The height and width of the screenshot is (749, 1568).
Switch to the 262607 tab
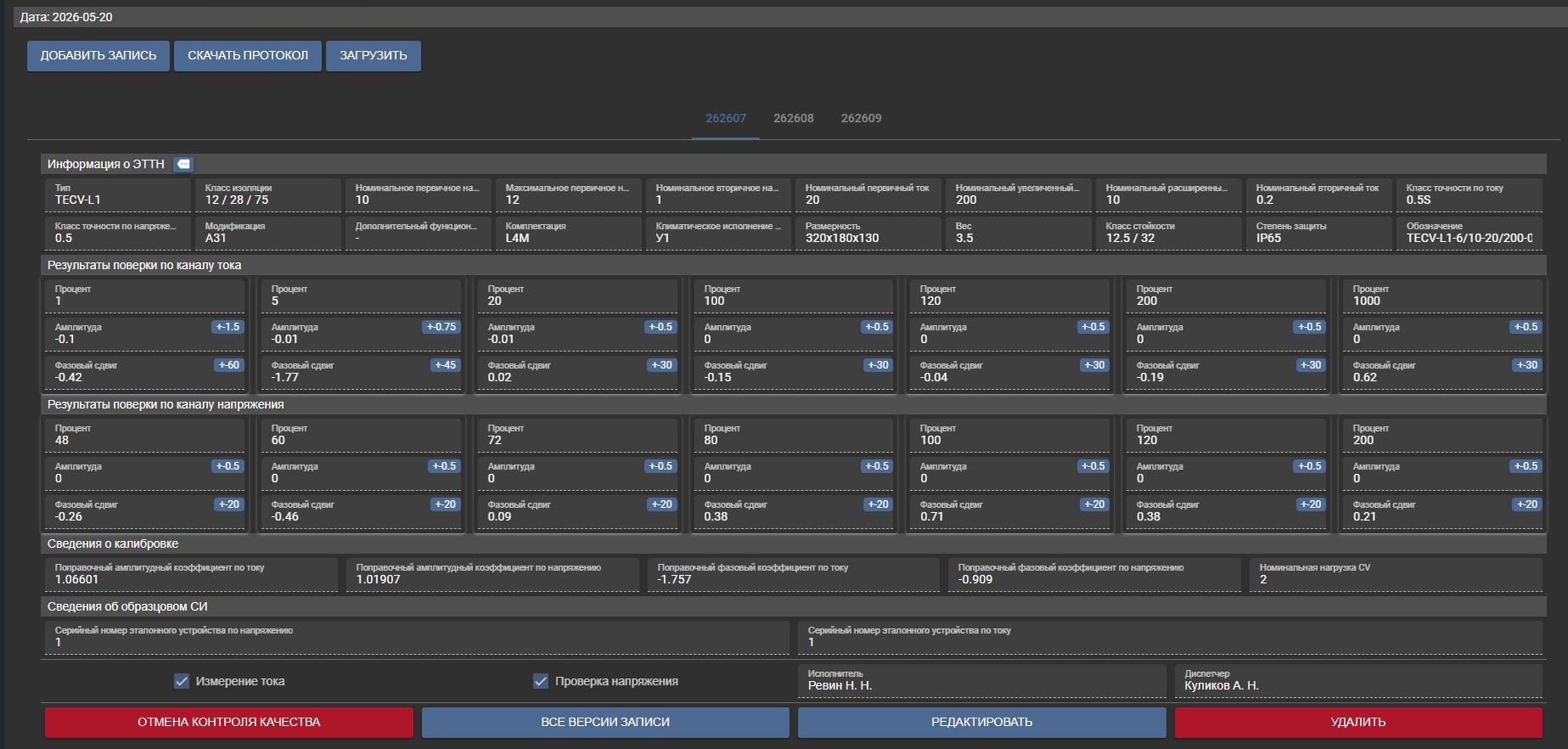tap(726, 118)
